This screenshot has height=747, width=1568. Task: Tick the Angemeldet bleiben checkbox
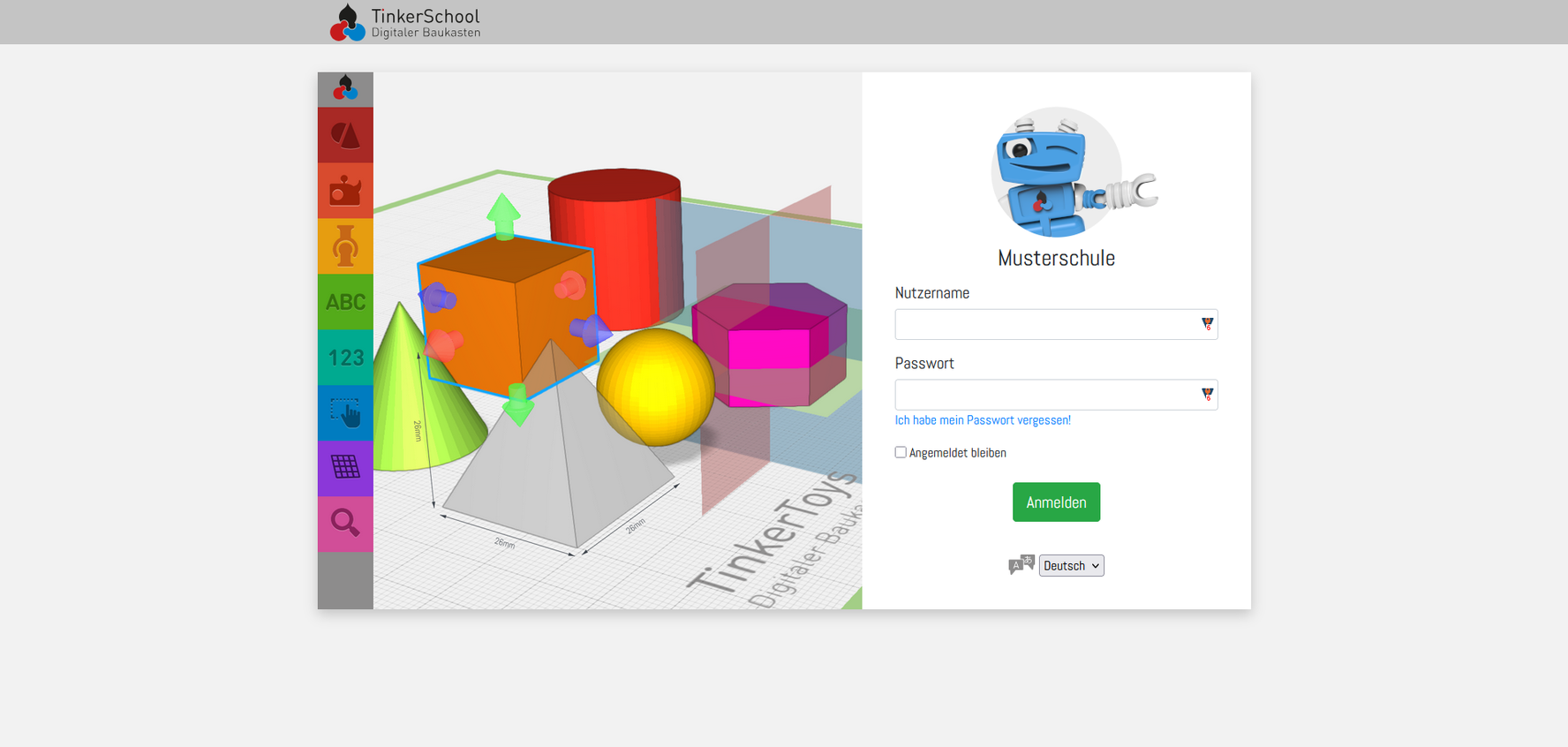click(901, 452)
